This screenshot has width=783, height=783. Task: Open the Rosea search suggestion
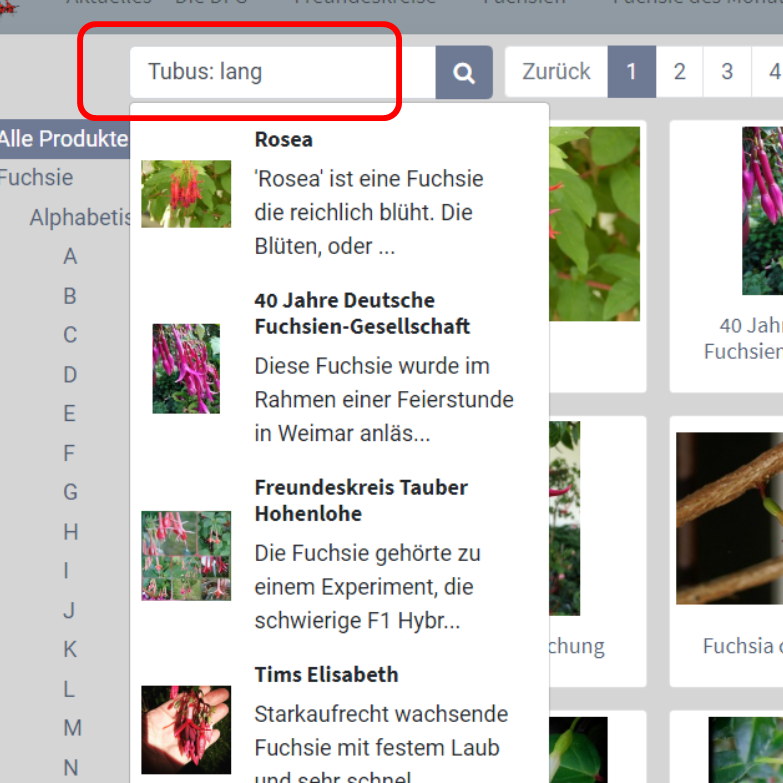(284, 139)
